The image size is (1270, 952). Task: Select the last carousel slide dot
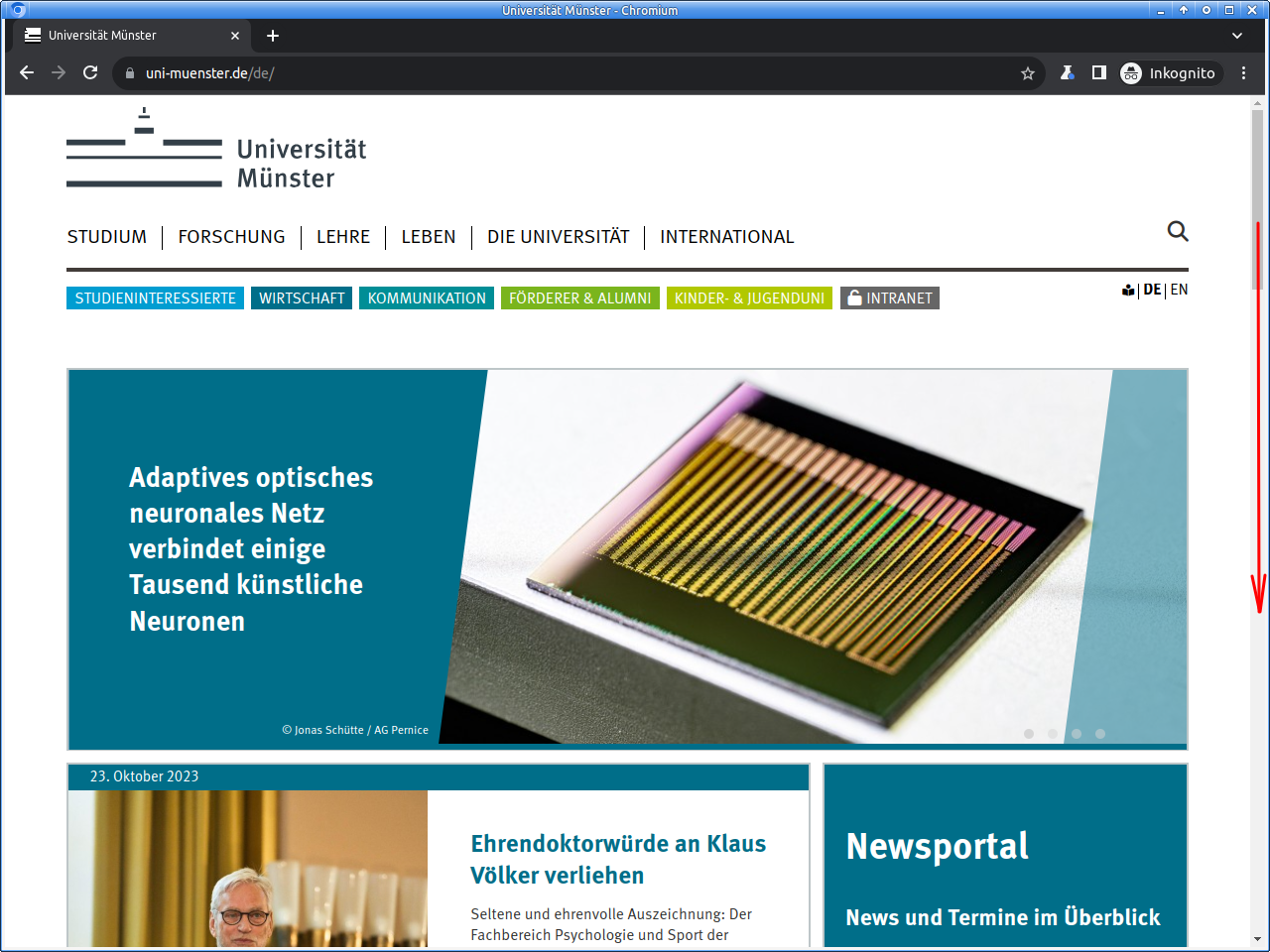(x=1100, y=734)
